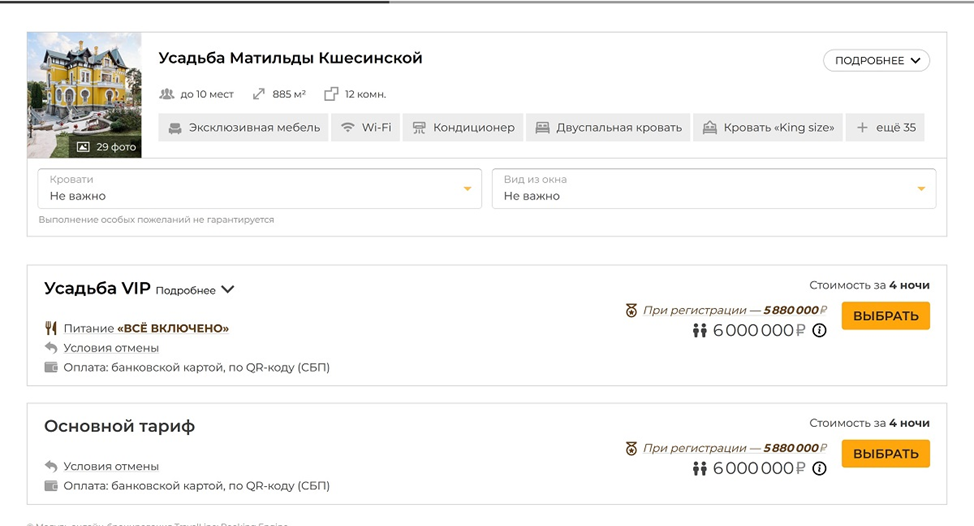This screenshot has height=526, width=974.
Task: Open the Вид из окна dropdown
Action: pos(713,189)
